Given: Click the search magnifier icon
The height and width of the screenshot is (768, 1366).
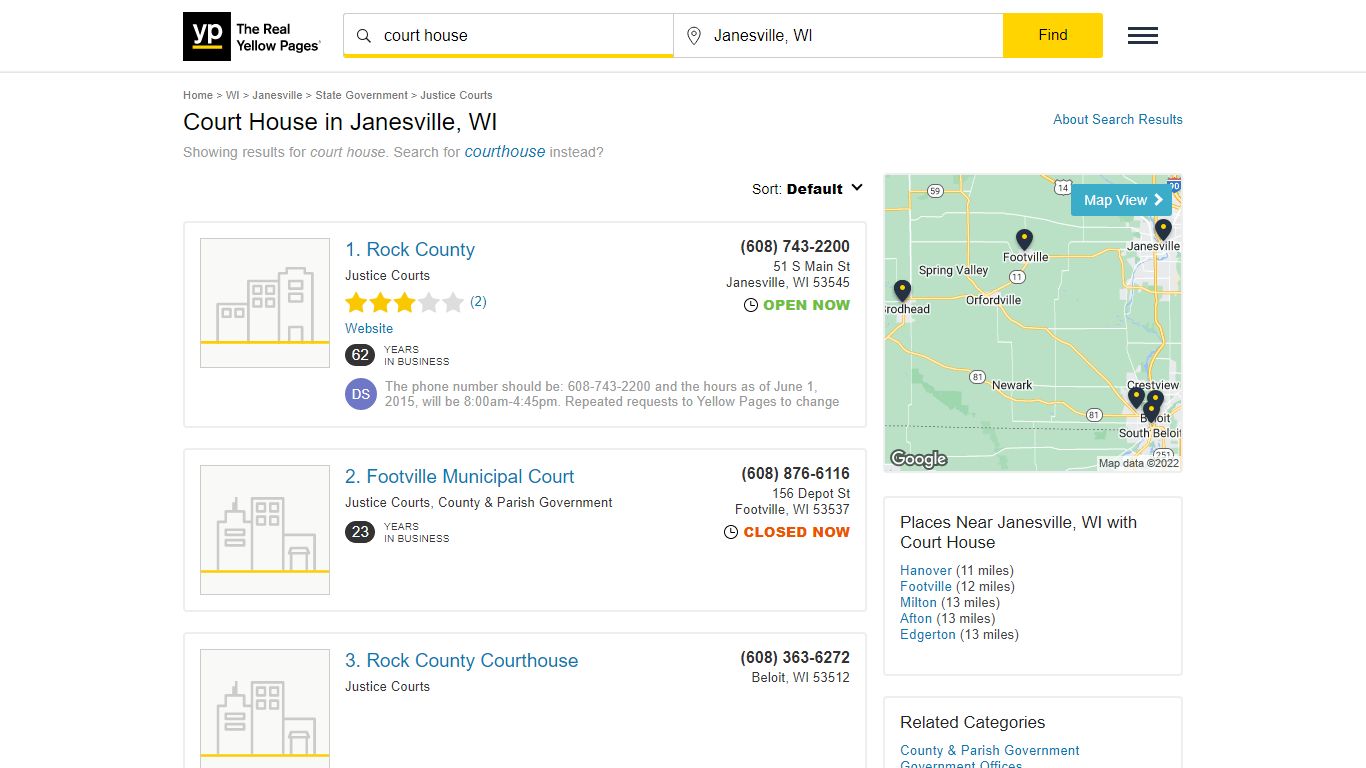Looking at the screenshot, I should (x=364, y=36).
